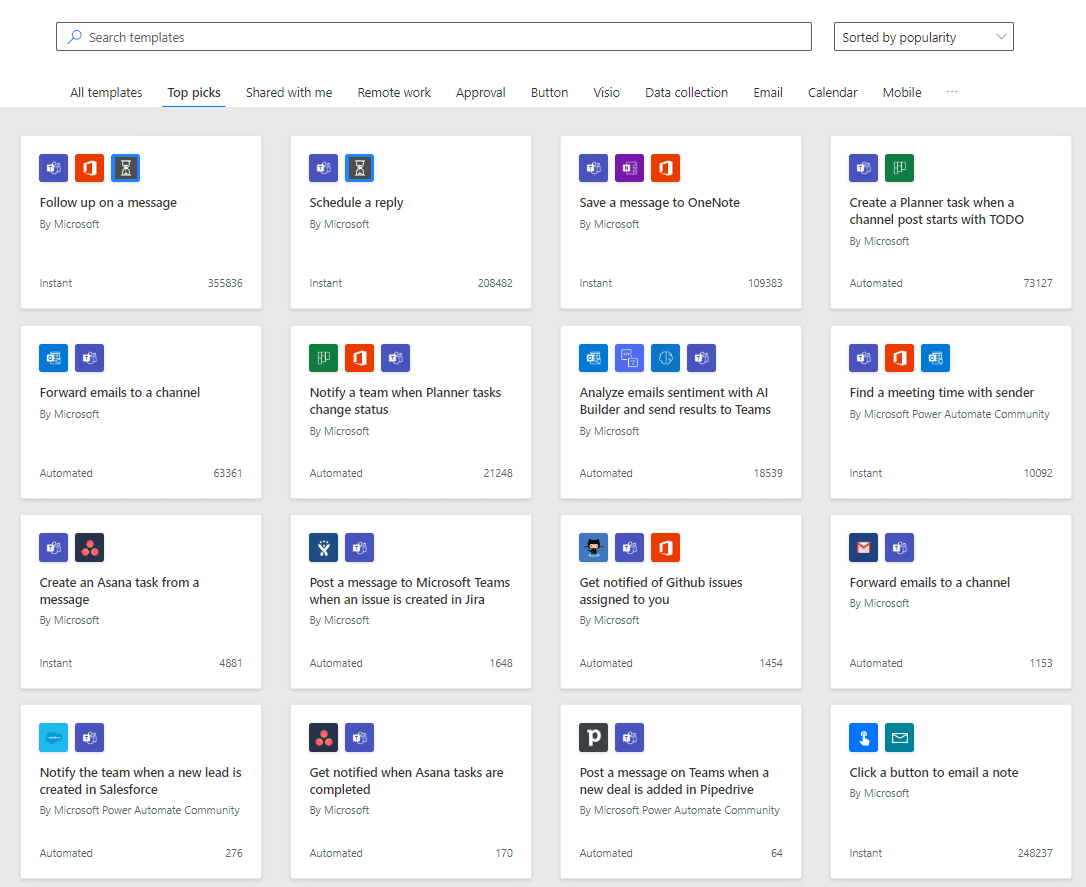Click the GitHub icon on Get notified card

coord(594,548)
